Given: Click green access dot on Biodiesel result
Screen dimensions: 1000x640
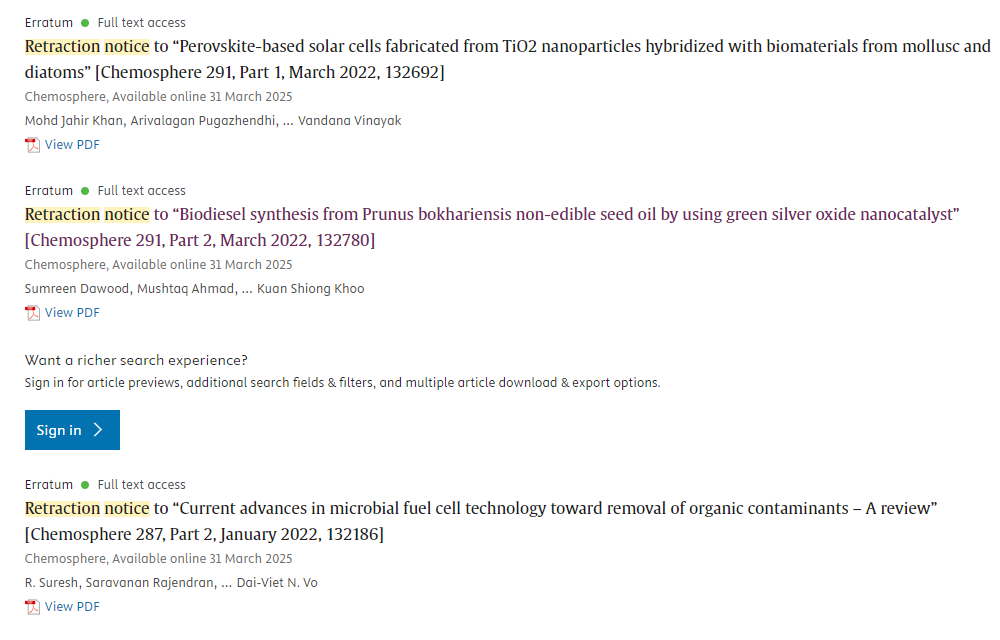Looking at the screenshot, I should pyautogui.click(x=85, y=191).
